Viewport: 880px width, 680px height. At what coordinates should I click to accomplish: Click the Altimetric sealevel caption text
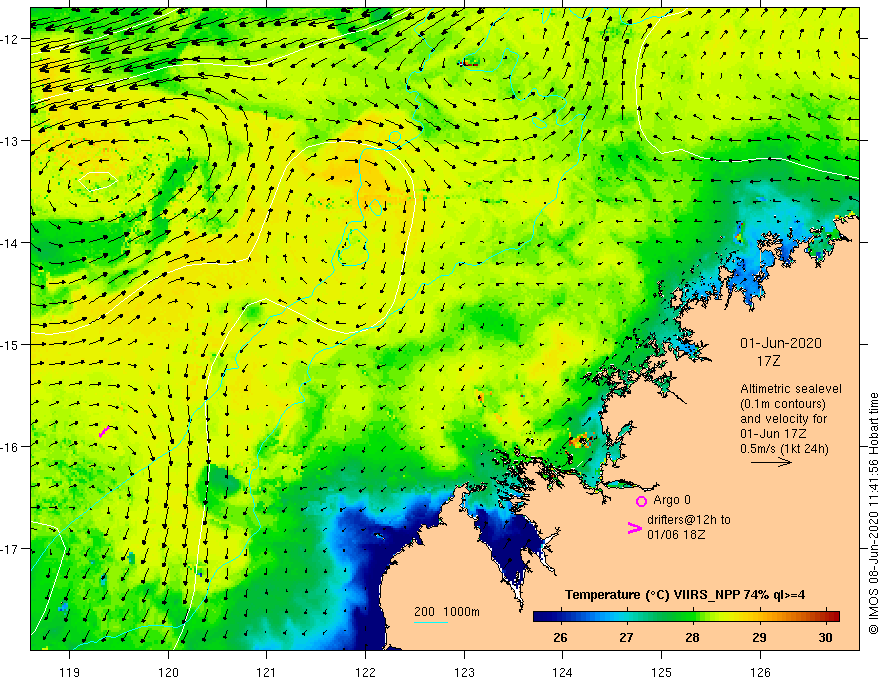coord(791,389)
